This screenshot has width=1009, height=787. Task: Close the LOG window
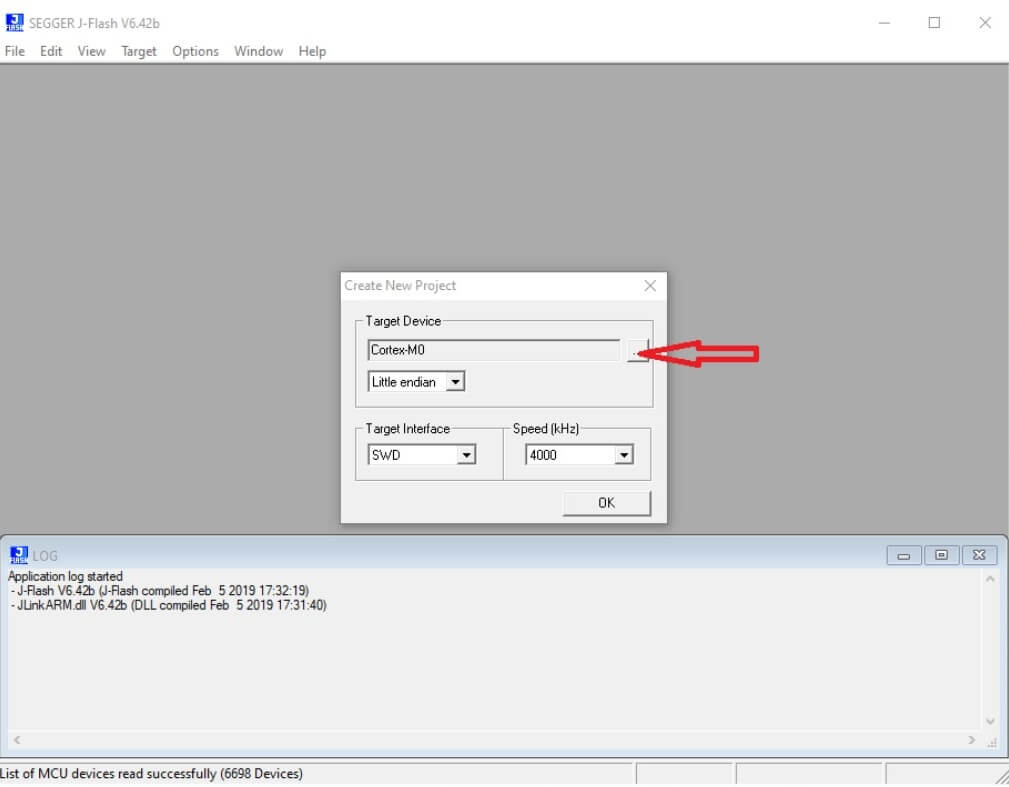[979, 555]
